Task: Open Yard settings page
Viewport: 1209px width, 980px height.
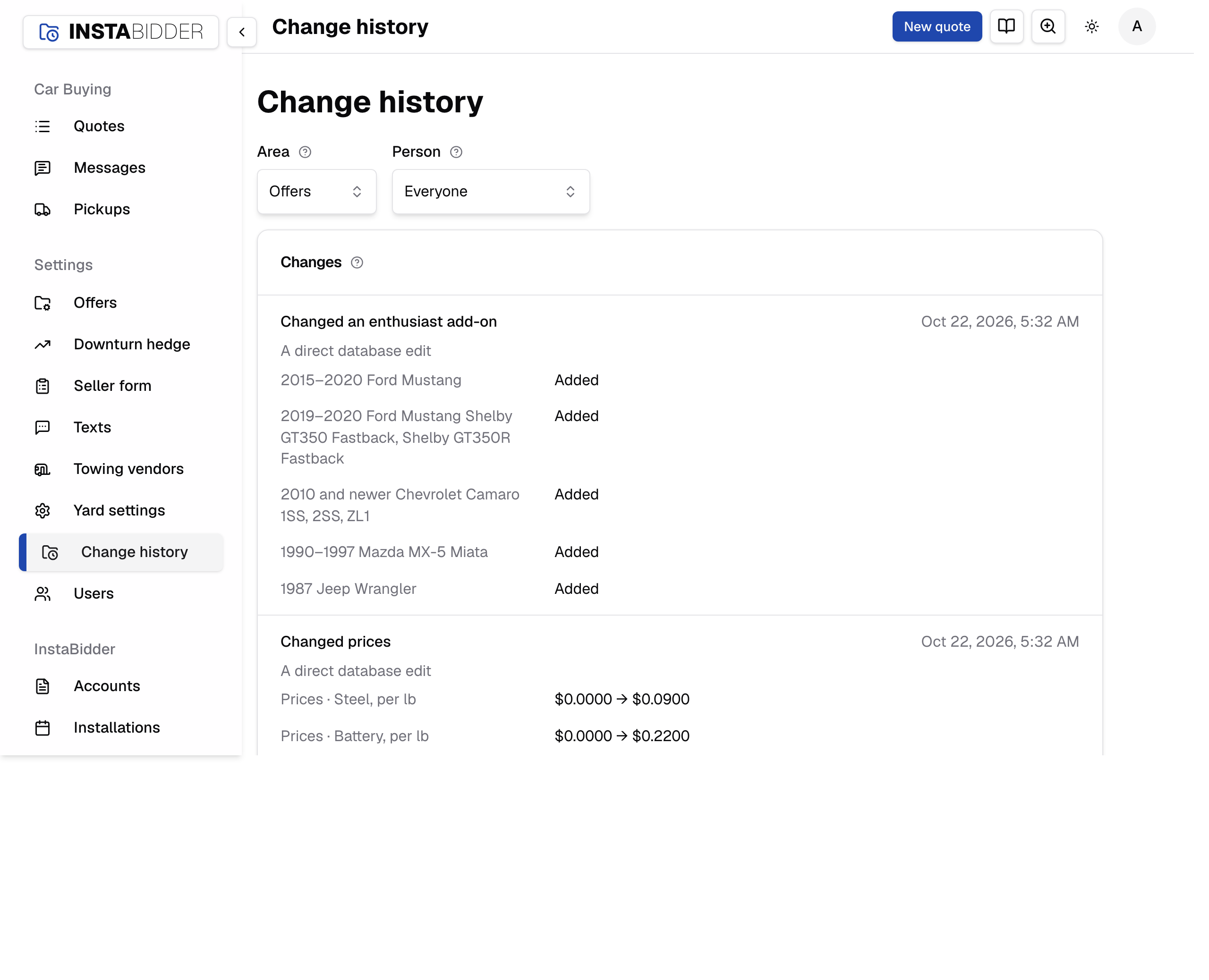Action: point(121,510)
